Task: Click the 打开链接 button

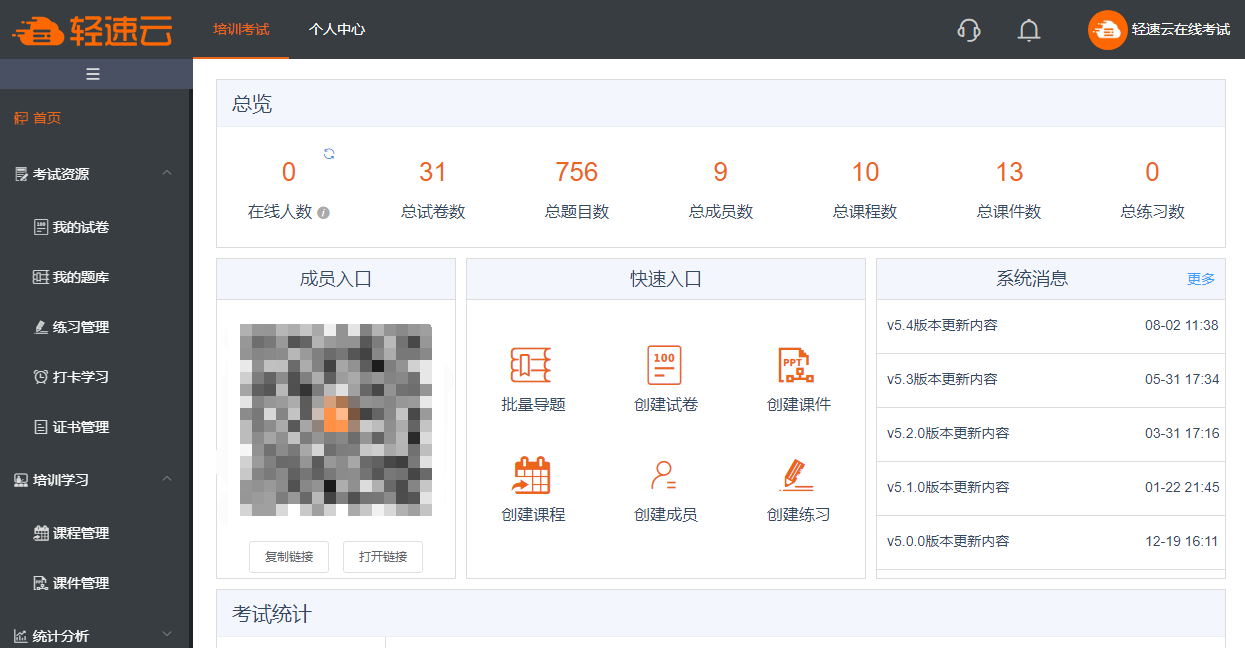Action: click(383, 557)
